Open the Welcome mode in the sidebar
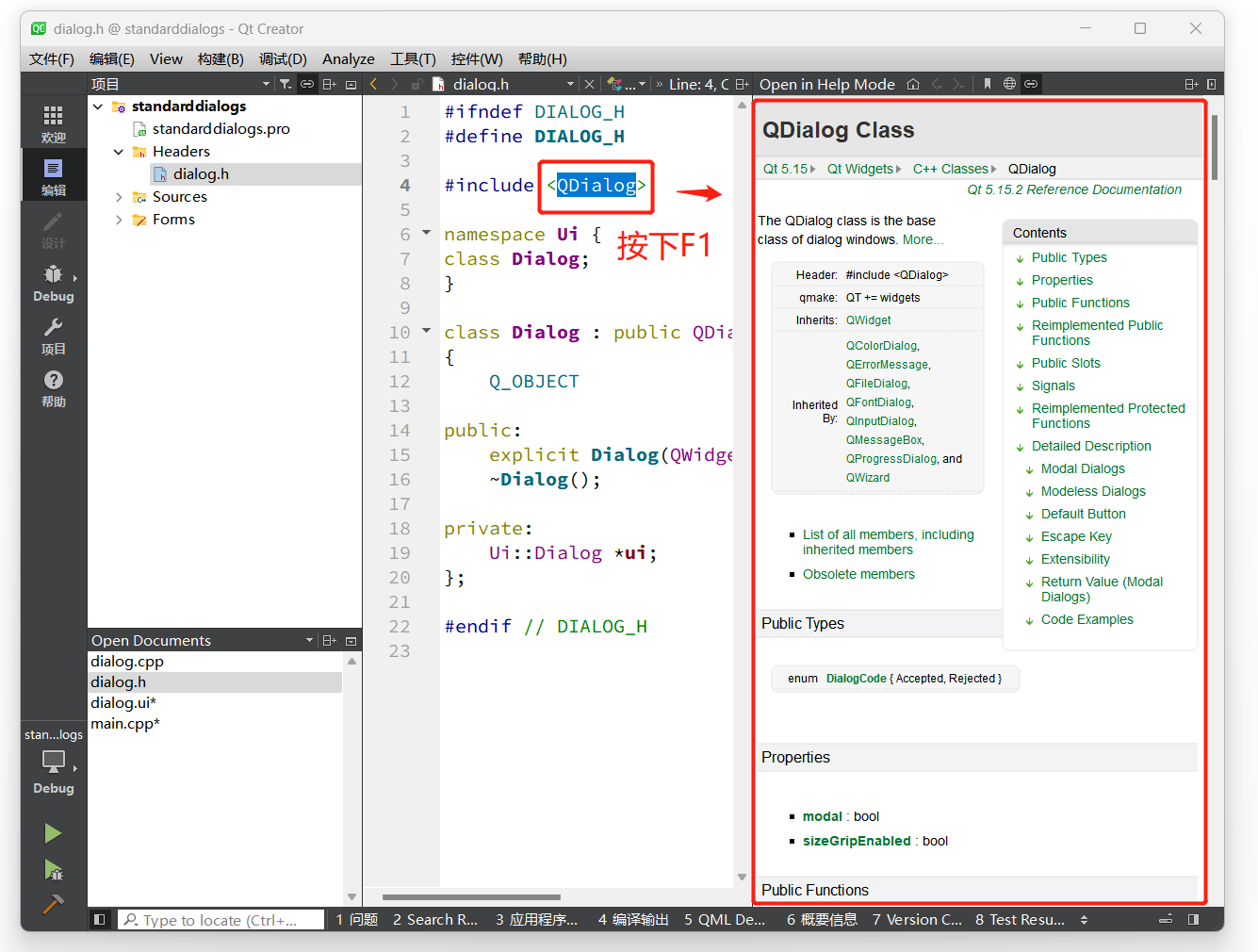This screenshot has width=1258, height=952. [x=53, y=123]
